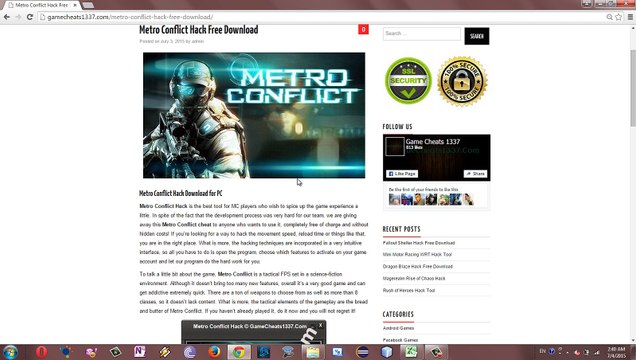
Task: Click the gold 100% Secure badge
Action: pyautogui.click(x=462, y=81)
